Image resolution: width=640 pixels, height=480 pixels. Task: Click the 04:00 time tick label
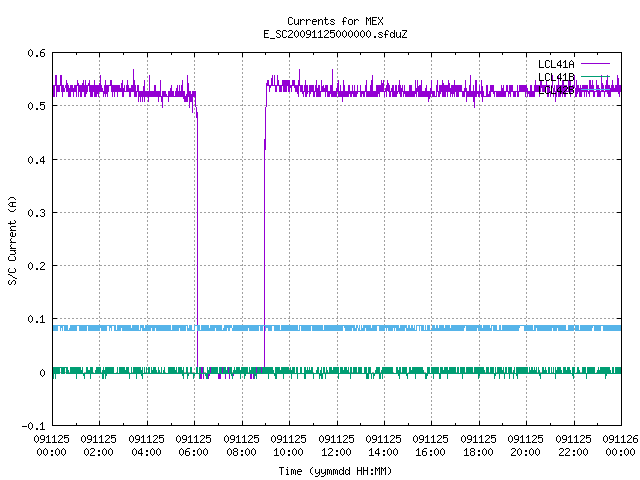(146, 452)
